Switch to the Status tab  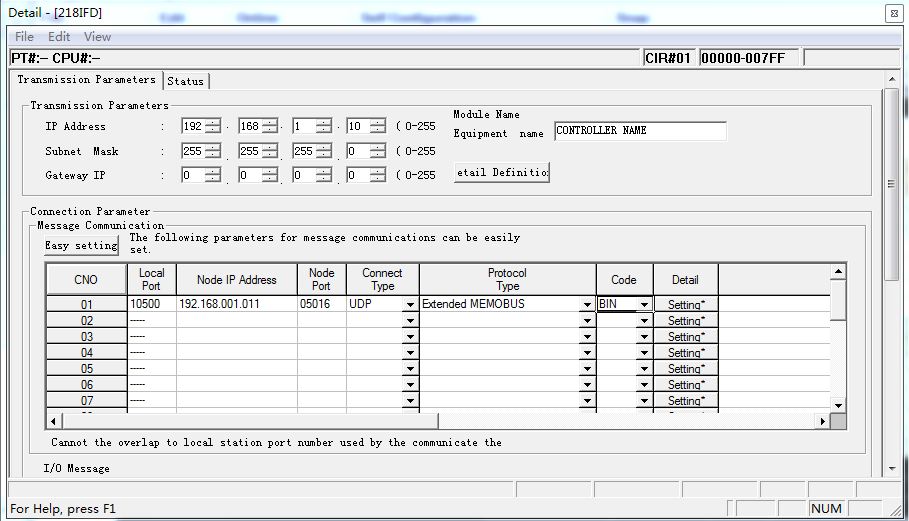click(x=186, y=81)
